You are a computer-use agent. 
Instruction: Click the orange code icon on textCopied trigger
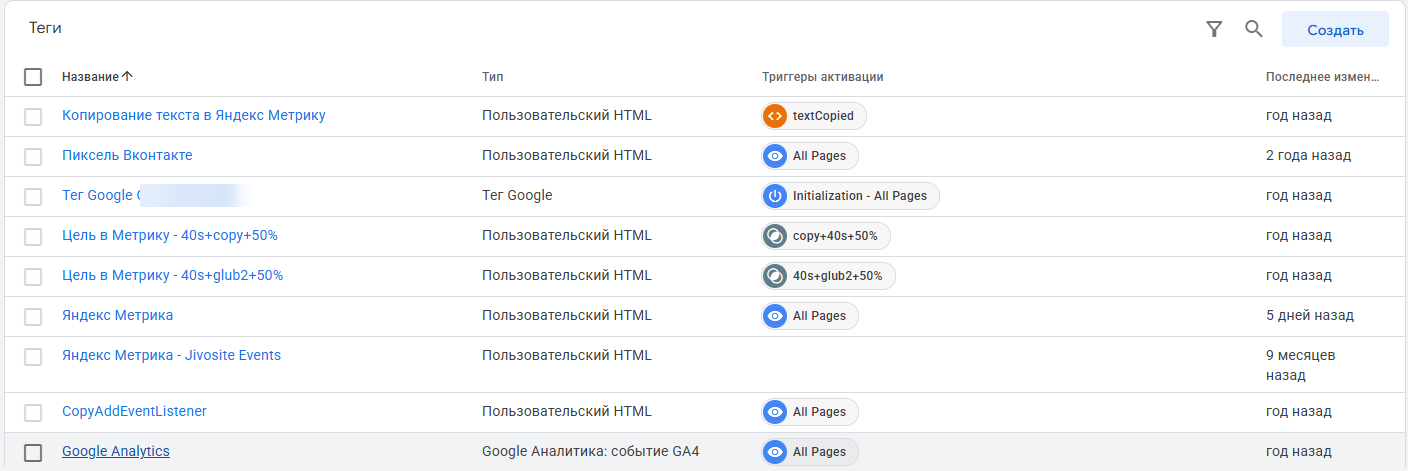click(x=774, y=116)
